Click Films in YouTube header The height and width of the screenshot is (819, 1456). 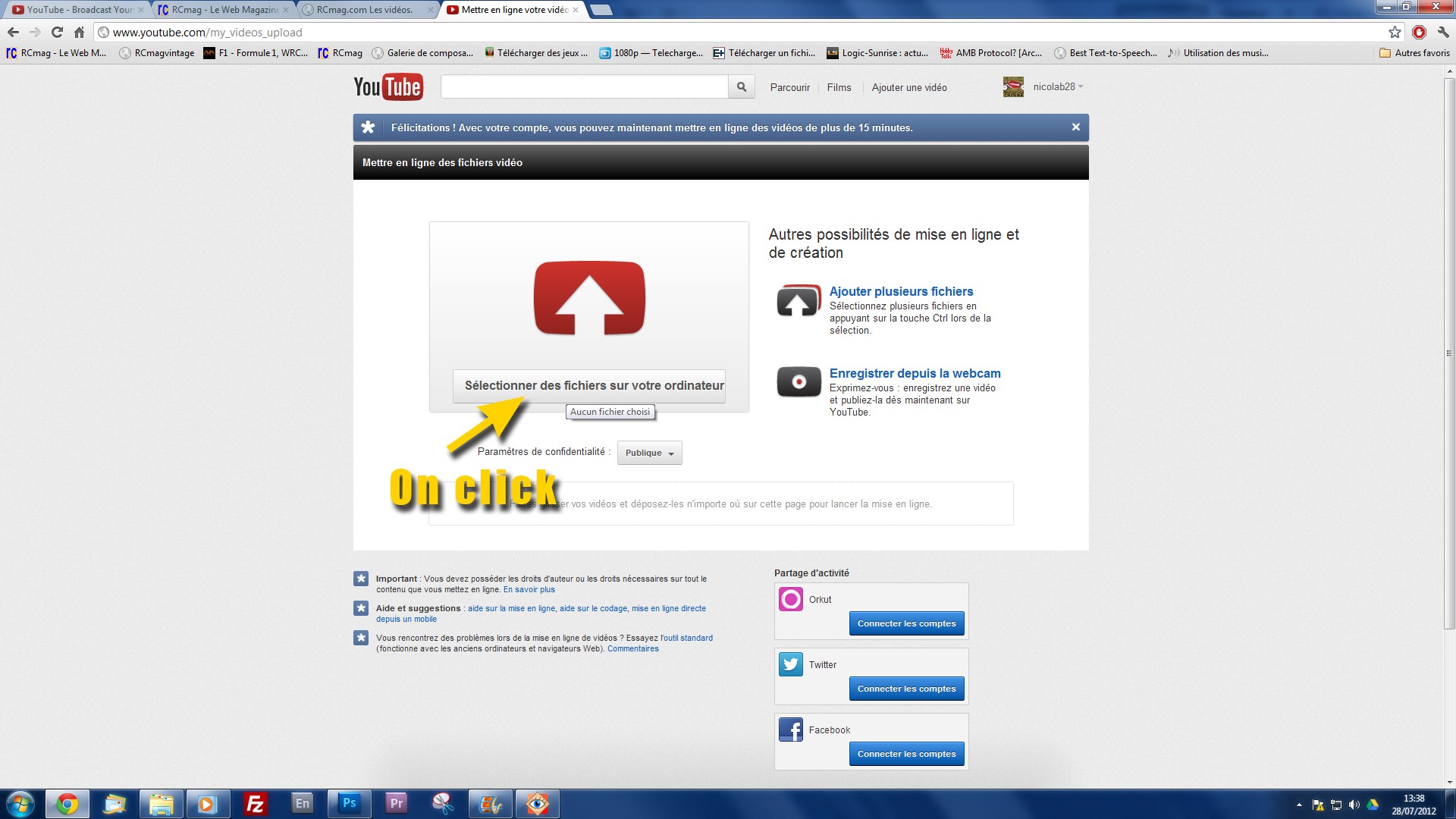point(839,87)
